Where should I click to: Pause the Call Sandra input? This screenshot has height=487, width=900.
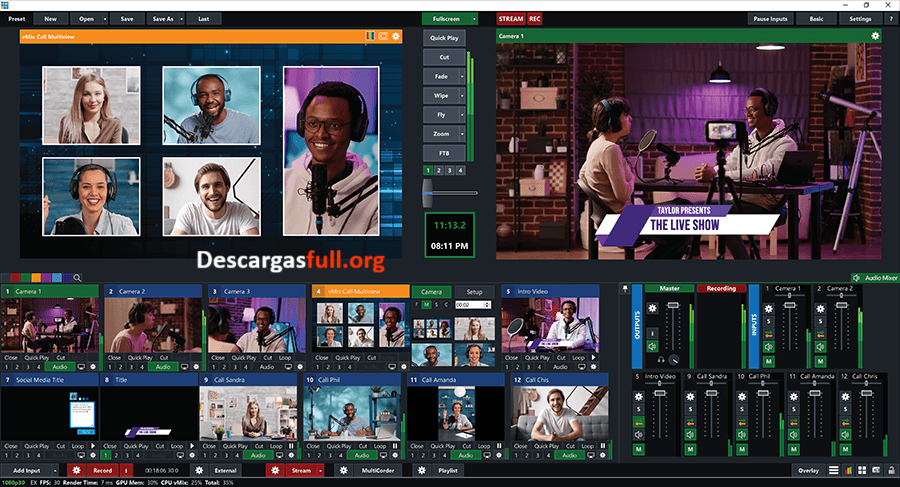point(291,446)
